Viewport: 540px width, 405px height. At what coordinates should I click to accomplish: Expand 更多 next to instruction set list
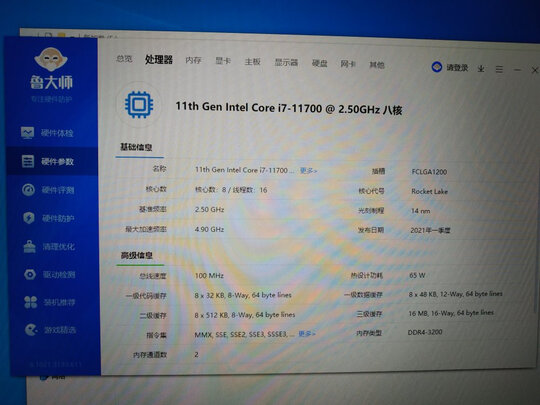307,333
